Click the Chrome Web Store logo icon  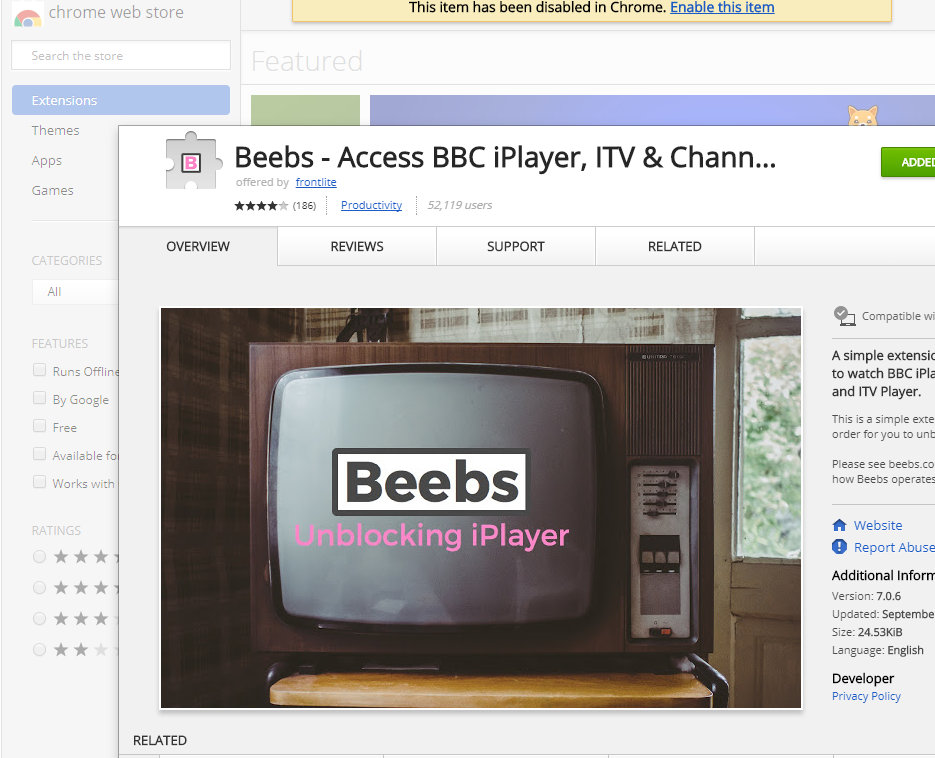tap(27, 14)
